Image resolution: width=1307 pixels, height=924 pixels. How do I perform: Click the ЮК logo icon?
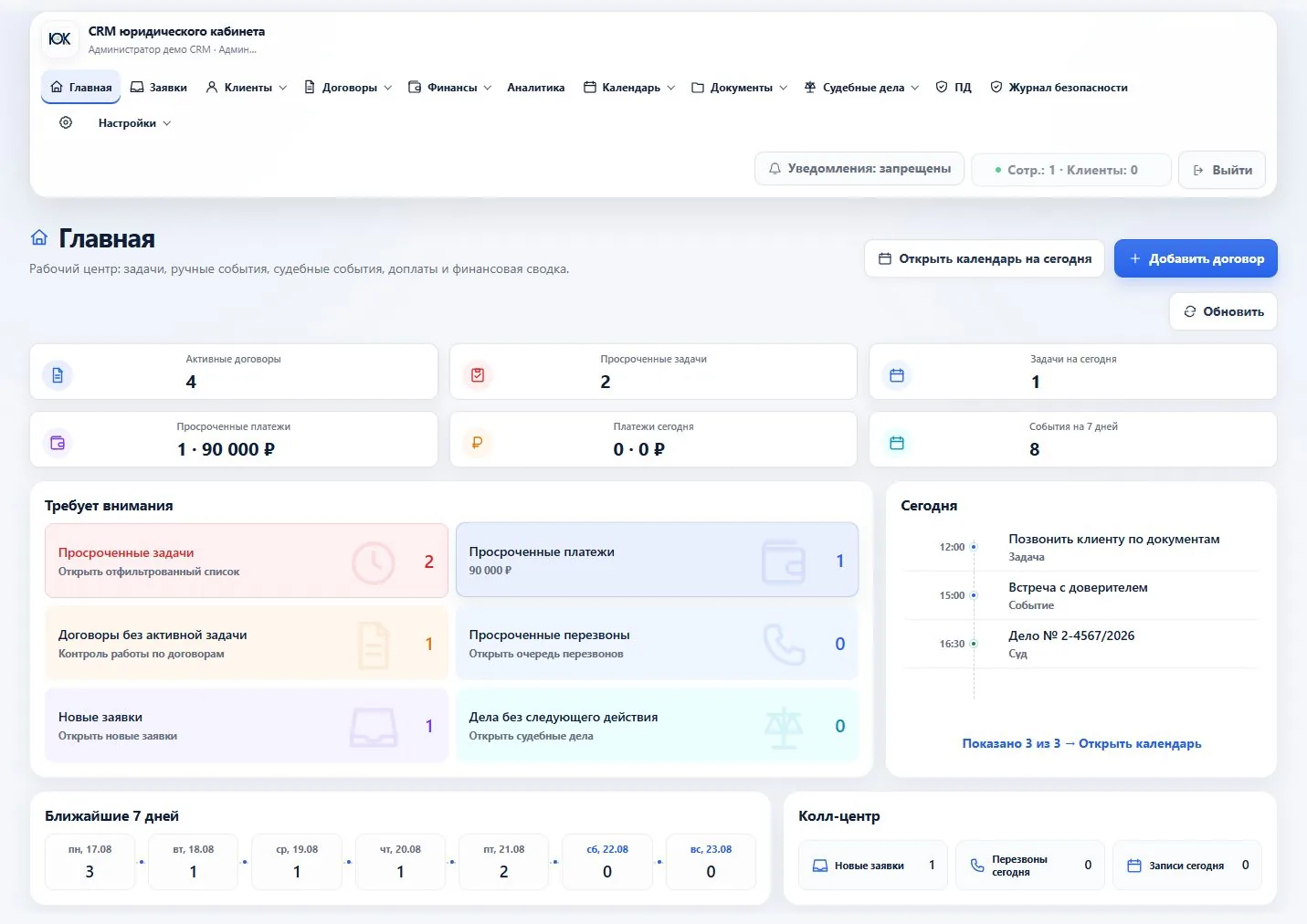60,38
